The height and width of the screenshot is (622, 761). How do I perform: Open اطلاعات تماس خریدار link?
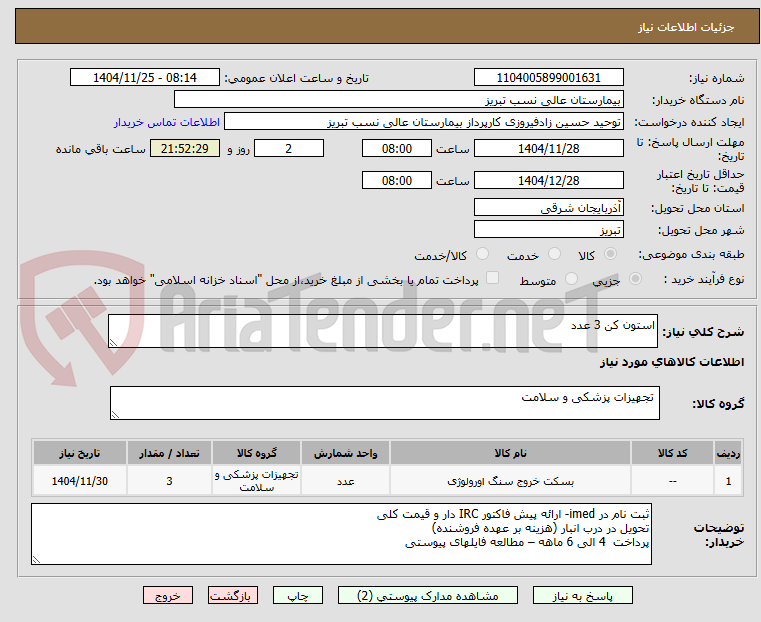click(167, 122)
